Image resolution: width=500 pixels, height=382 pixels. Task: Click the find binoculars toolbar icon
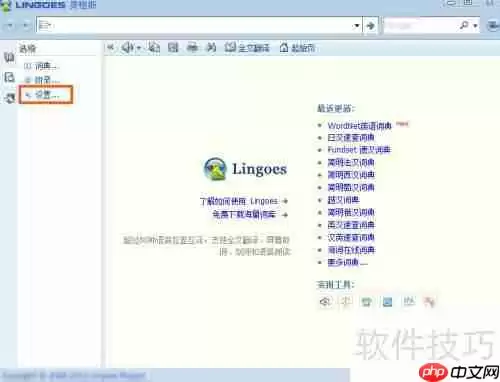click(x=211, y=48)
